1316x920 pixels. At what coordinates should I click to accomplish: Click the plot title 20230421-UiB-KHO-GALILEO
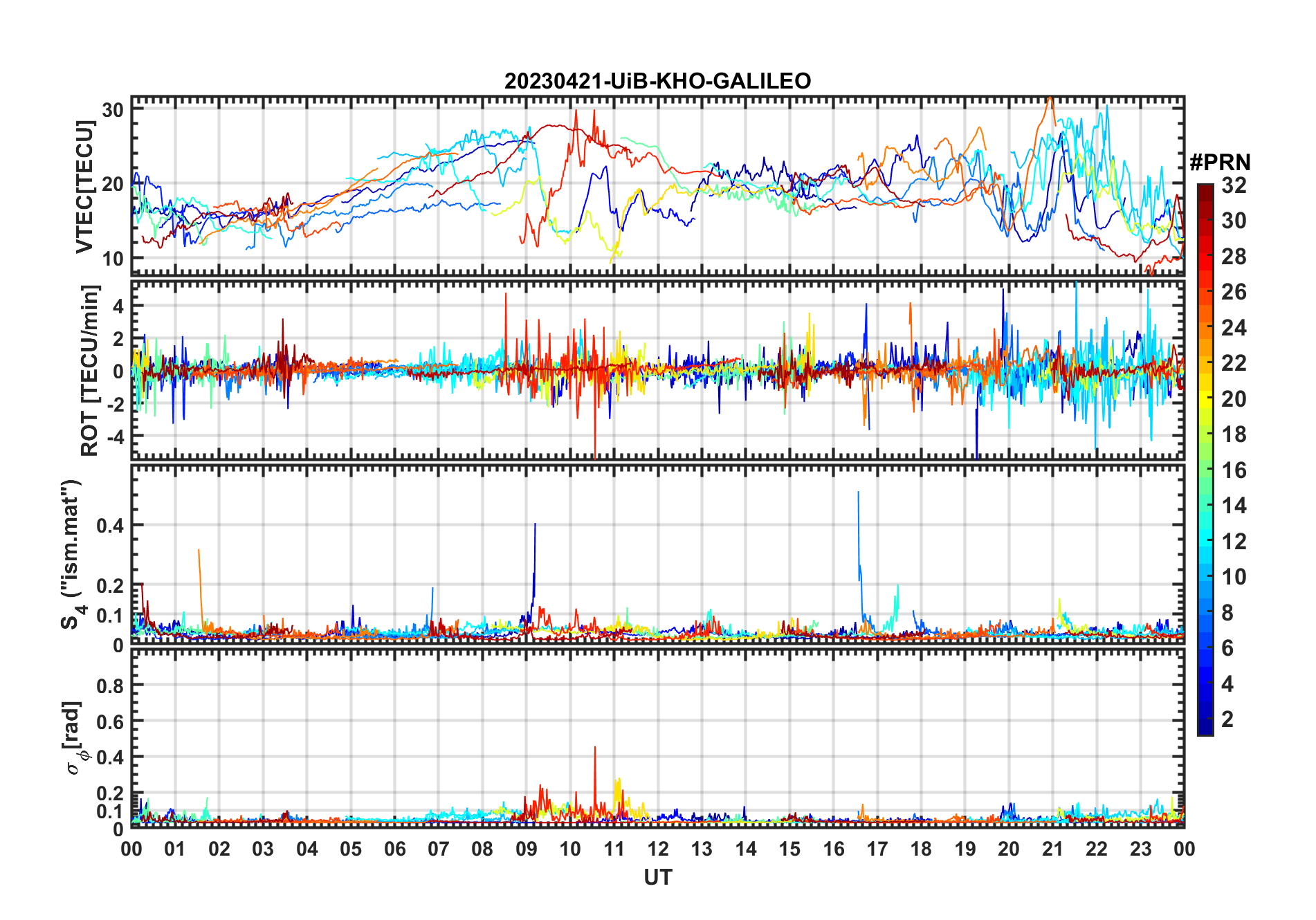coord(657,82)
